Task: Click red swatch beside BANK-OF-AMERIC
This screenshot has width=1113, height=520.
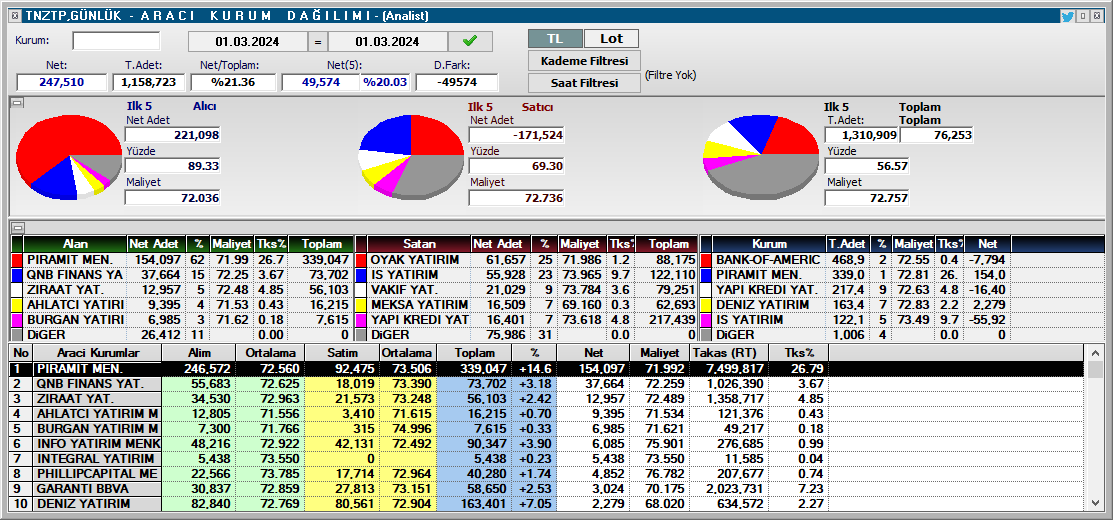Action: tap(706, 260)
